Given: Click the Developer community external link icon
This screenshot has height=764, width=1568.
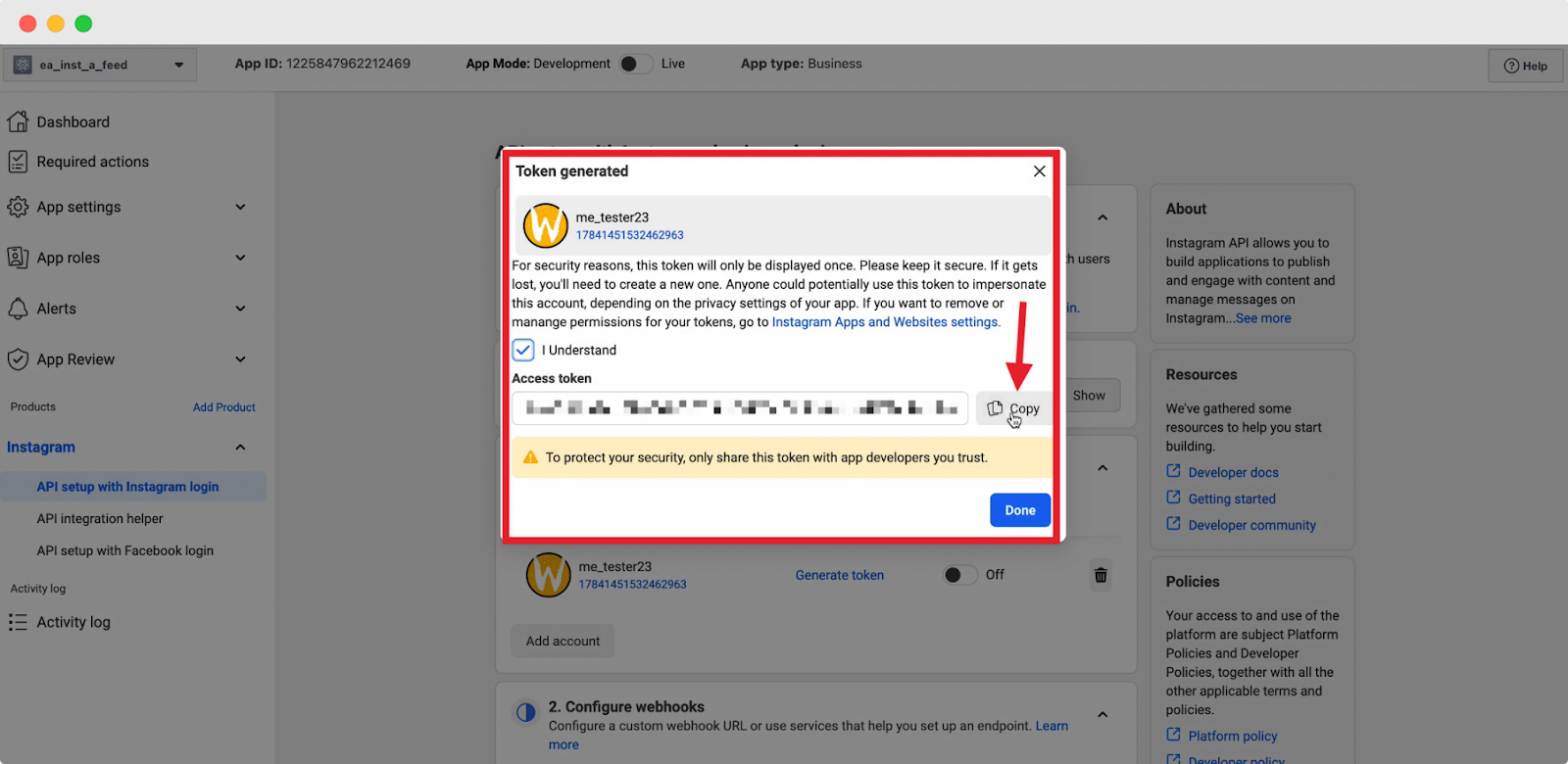Looking at the screenshot, I should (1173, 524).
